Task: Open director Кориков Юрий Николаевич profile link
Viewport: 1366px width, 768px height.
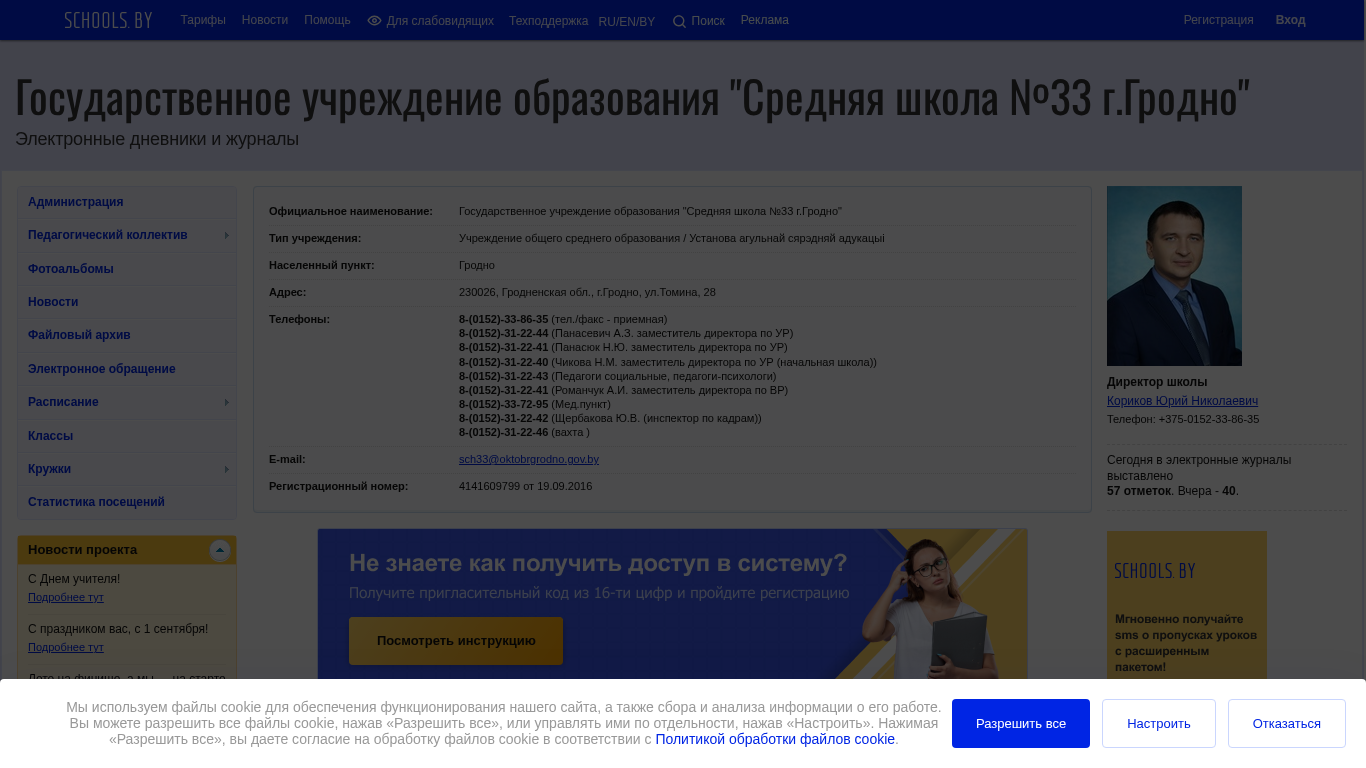Action: pyautogui.click(x=1182, y=401)
